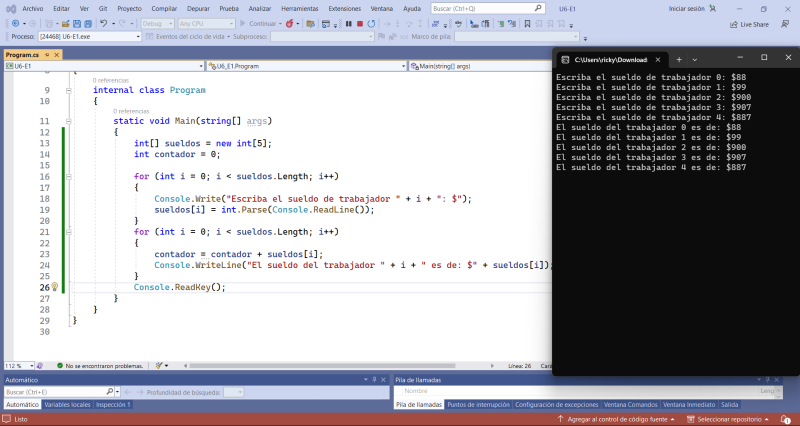
Task: Click the Restart debugging icon
Action: [372, 23]
